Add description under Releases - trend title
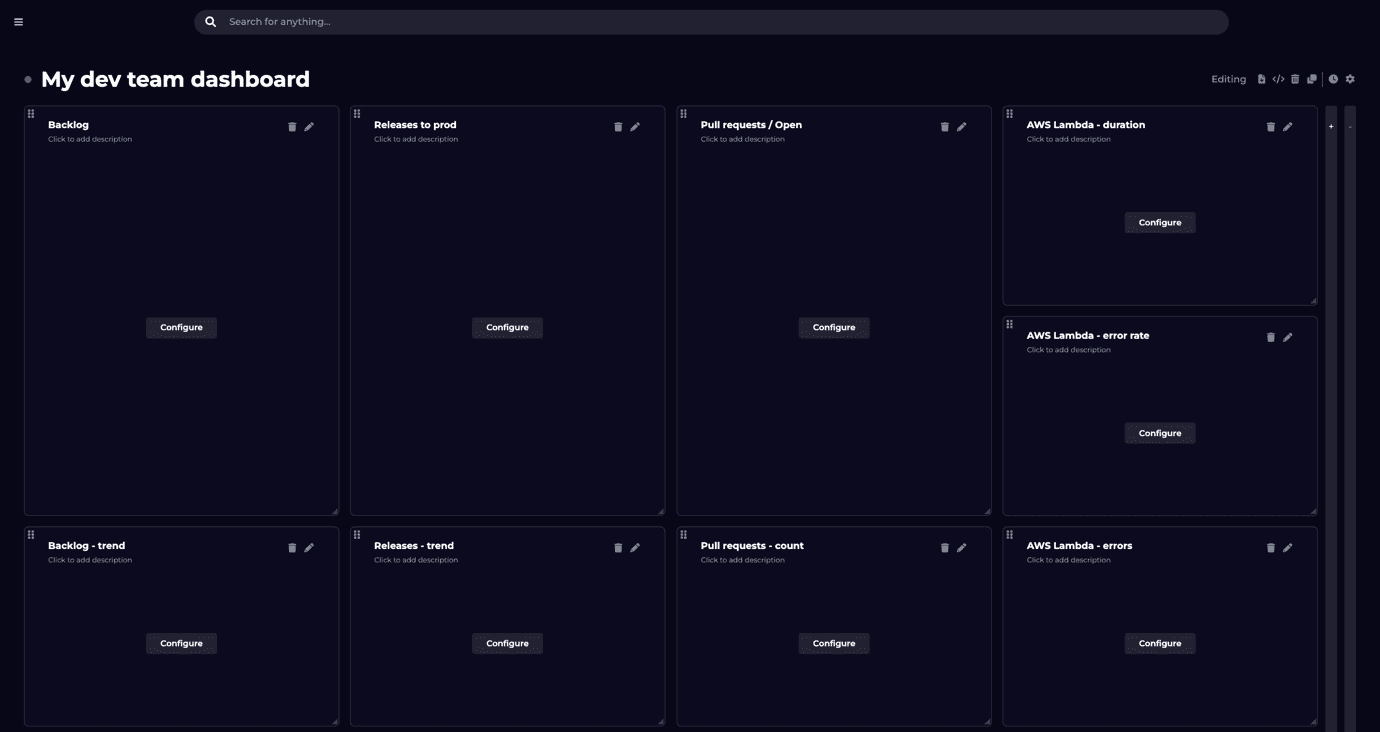This screenshot has height=732, width=1380. [416, 560]
